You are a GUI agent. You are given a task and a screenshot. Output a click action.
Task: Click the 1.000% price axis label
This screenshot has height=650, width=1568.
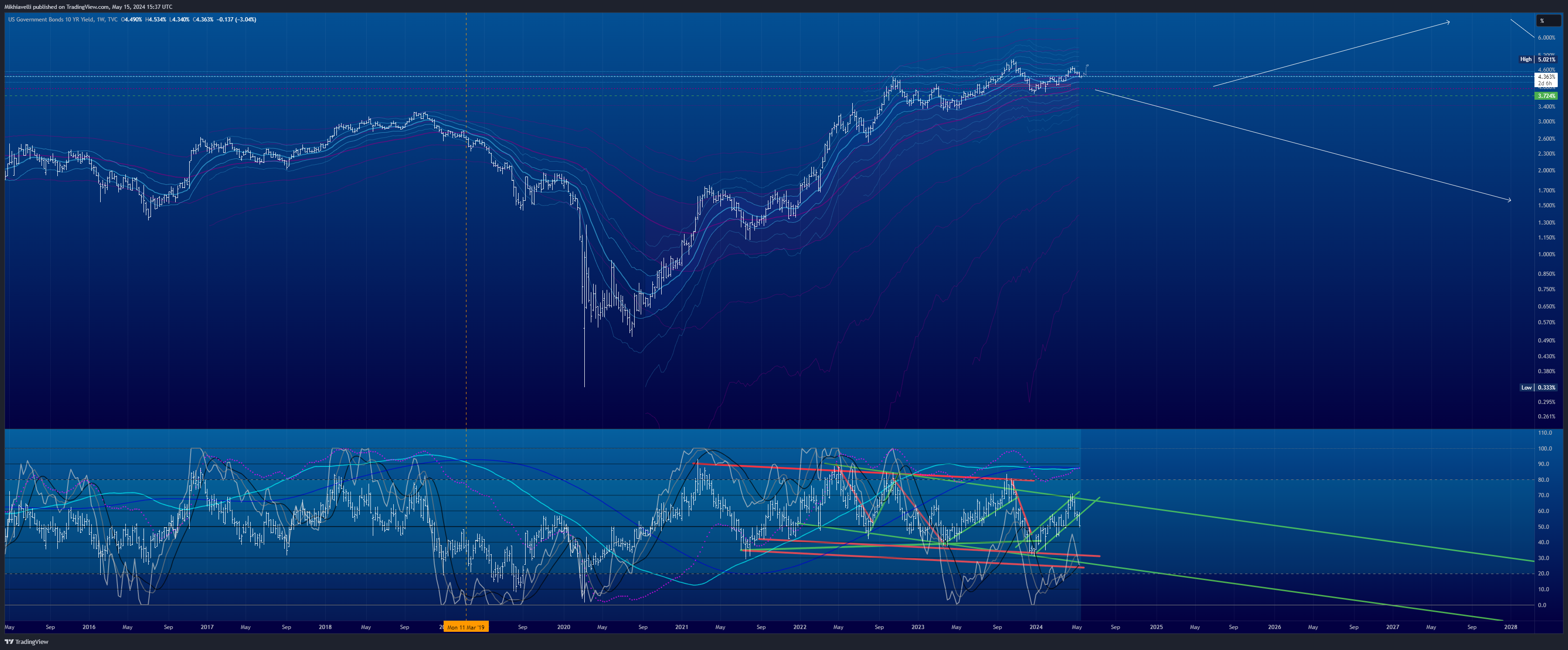(1546, 254)
